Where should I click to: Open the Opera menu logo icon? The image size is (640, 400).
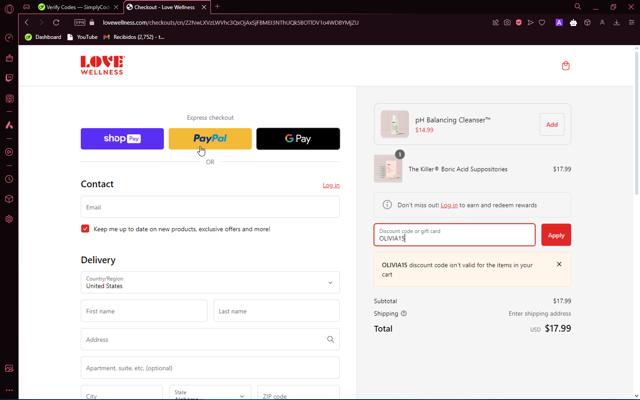pyautogui.click(x=9, y=9)
